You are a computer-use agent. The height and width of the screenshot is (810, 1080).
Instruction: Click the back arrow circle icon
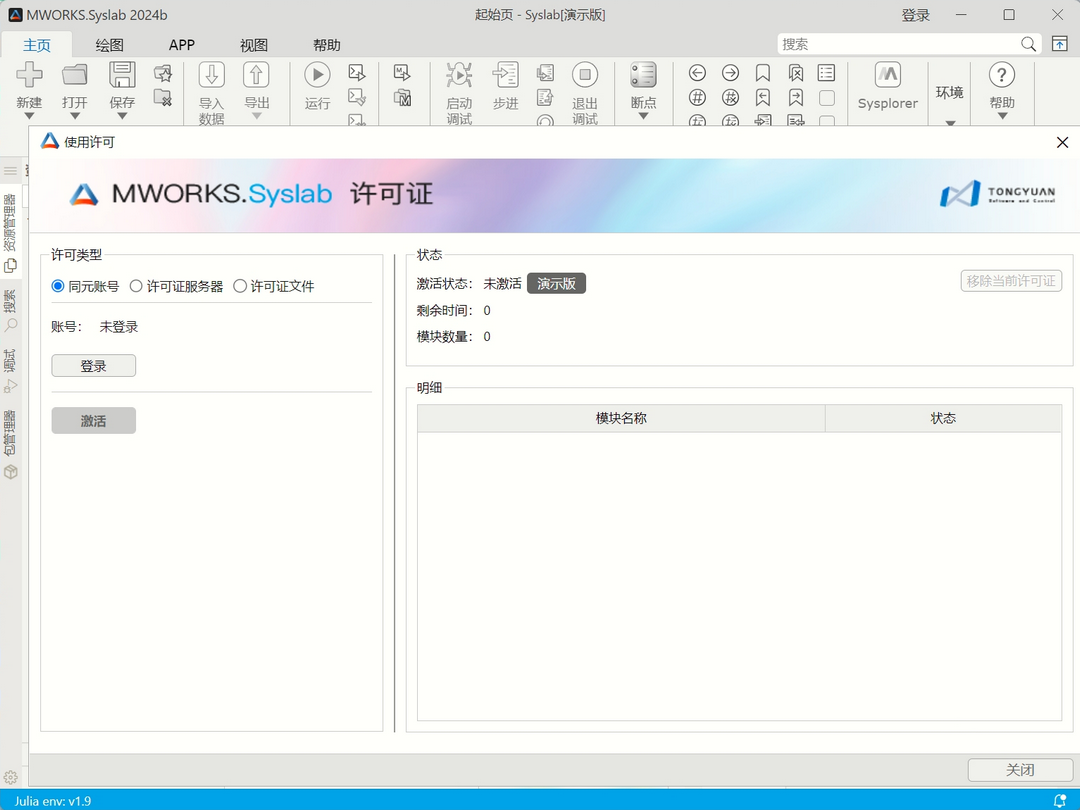click(x=697, y=72)
